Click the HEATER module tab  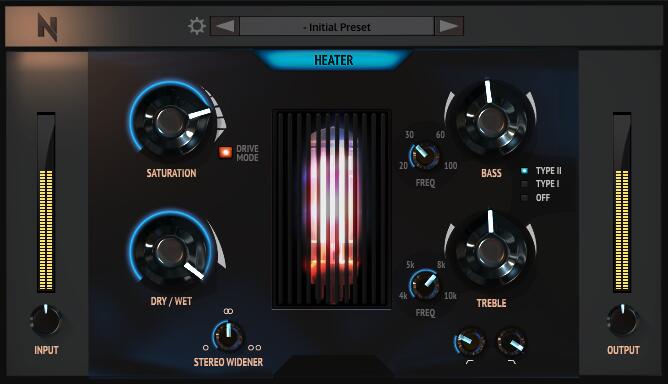pos(334,60)
